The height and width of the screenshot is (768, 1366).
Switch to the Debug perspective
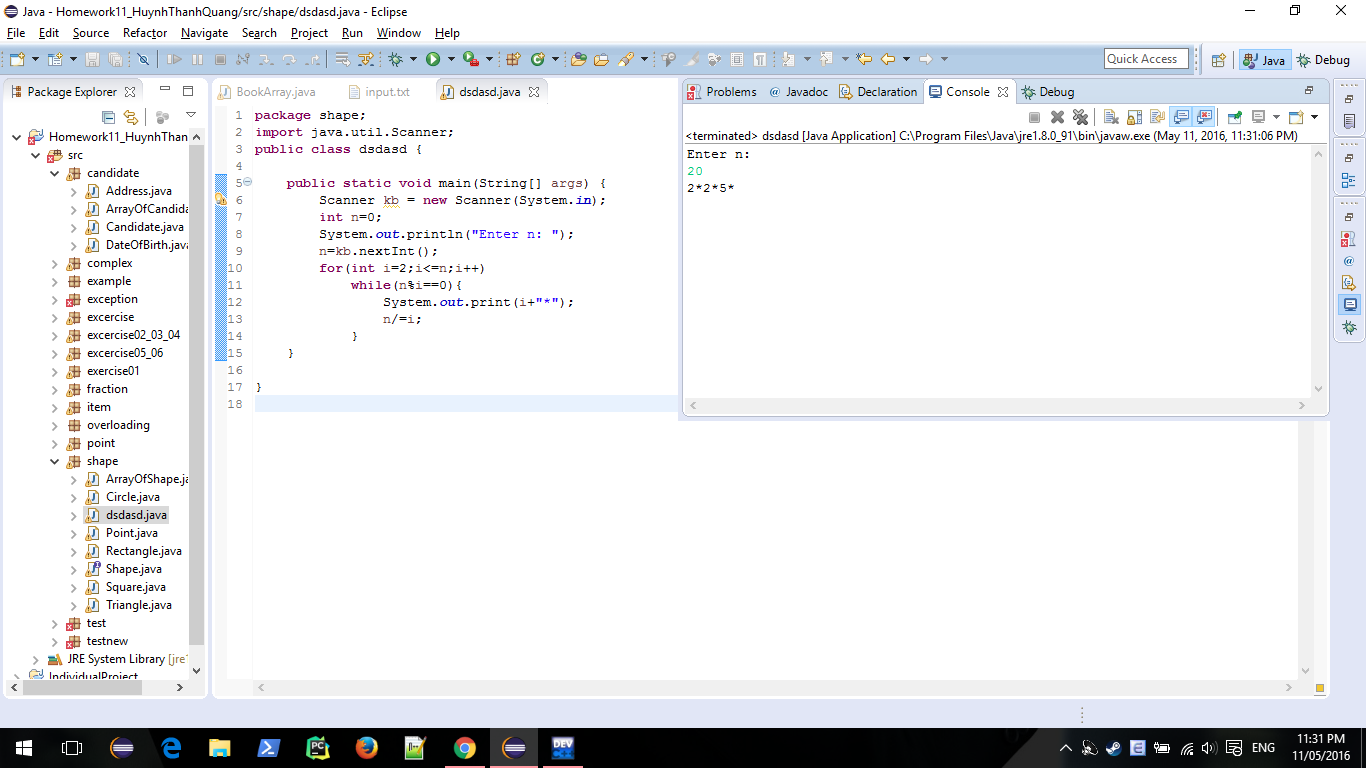coord(1323,60)
